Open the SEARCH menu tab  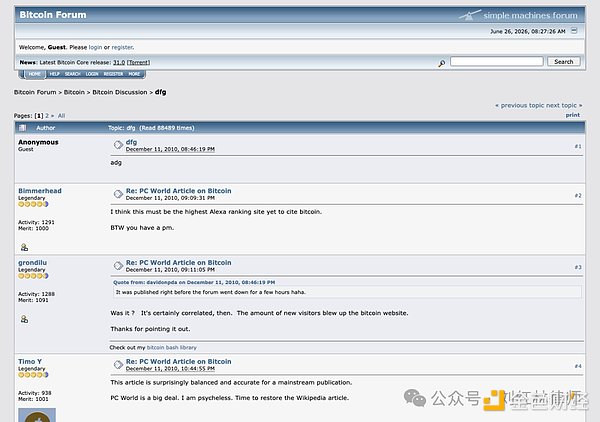72,74
